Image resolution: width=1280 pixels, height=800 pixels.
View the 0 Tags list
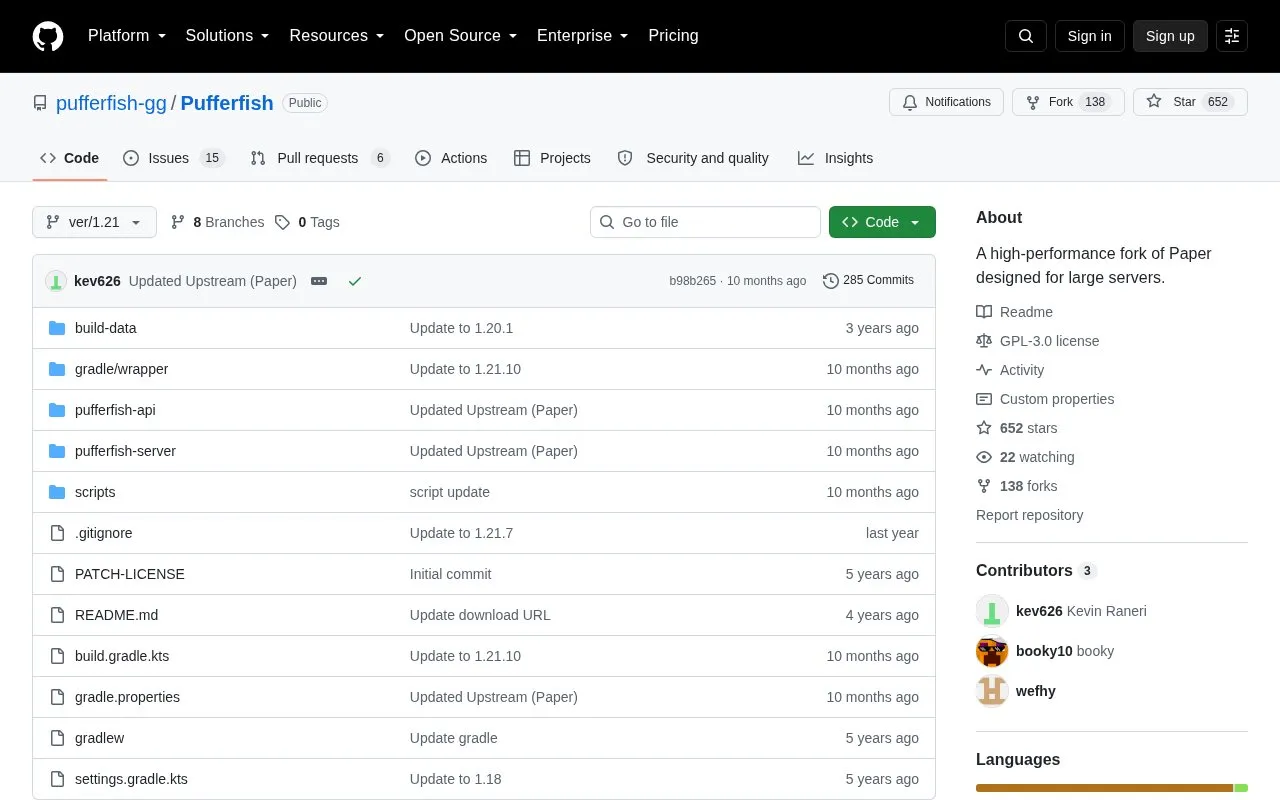(307, 222)
